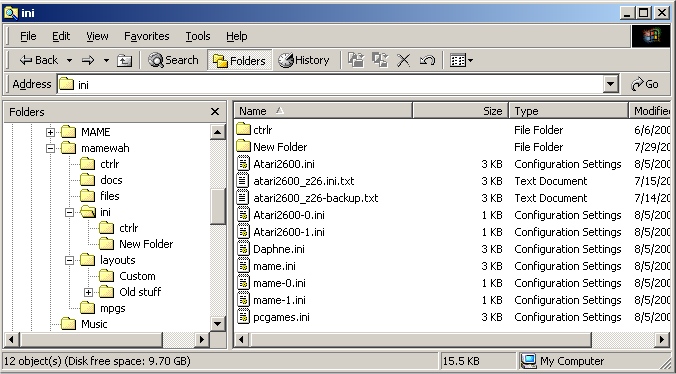The height and width of the screenshot is (374, 676).
Task: Select the mamewah folder in tree
Action: (95, 148)
